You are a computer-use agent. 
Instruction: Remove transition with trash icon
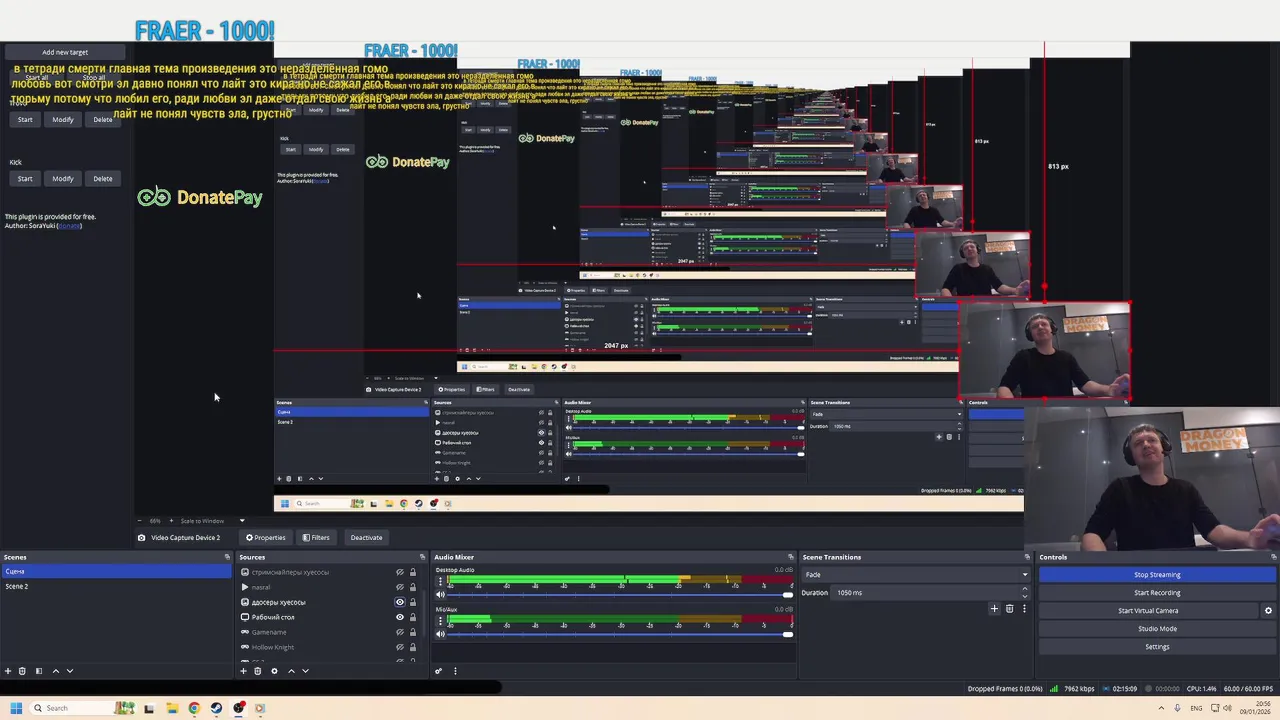[1009, 608]
